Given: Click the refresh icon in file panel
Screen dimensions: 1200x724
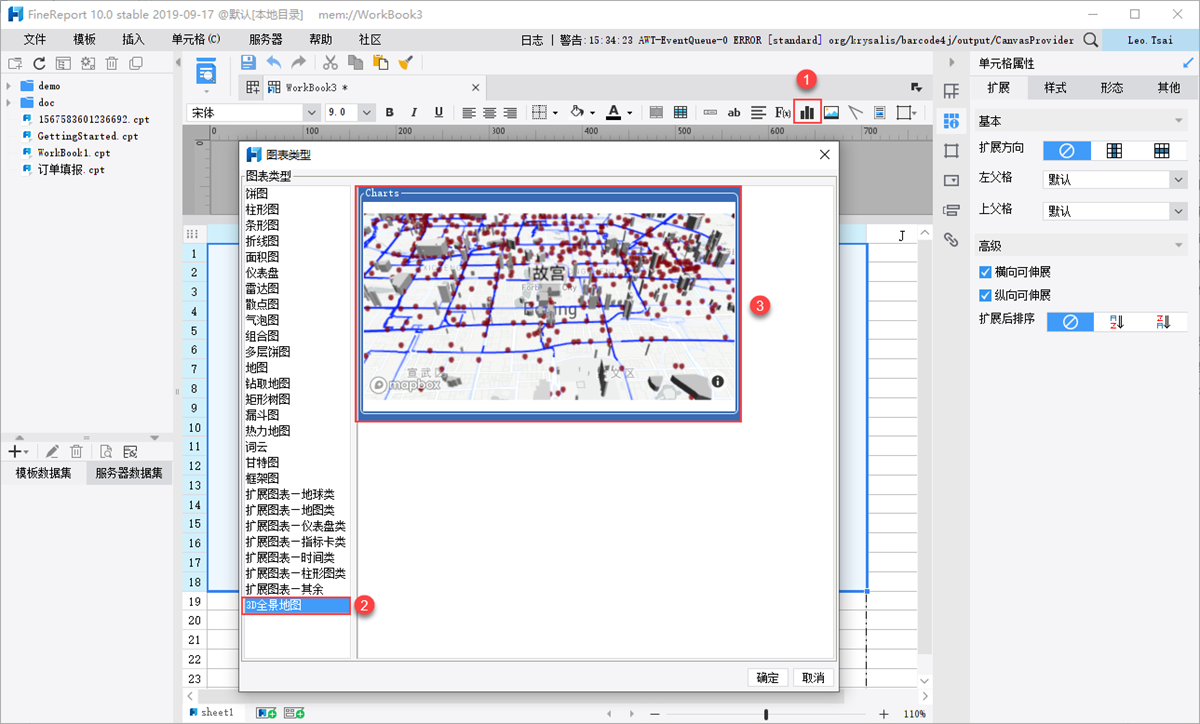Looking at the screenshot, I should pos(39,63).
